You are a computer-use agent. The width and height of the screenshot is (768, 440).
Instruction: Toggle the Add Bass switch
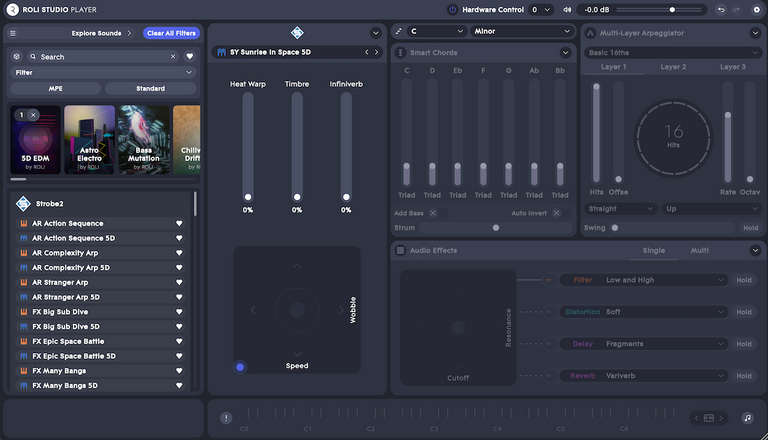(x=438, y=213)
